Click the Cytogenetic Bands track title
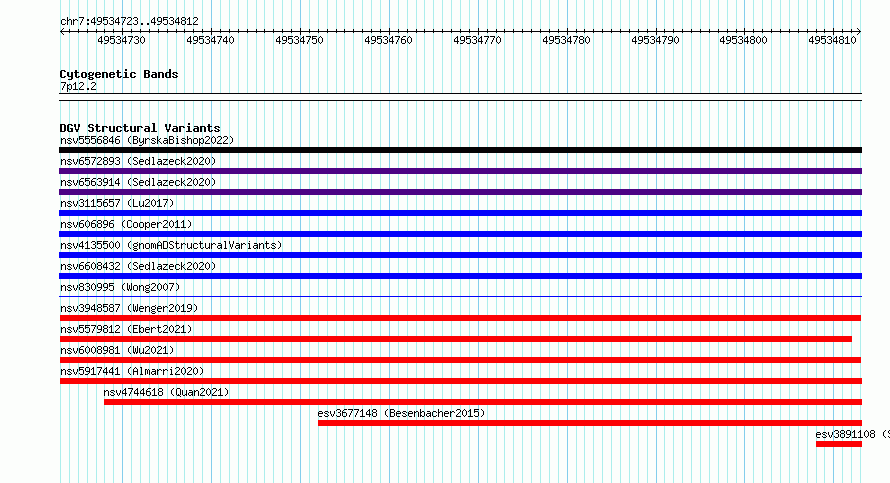This screenshot has width=890, height=483. (x=119, y=74)
